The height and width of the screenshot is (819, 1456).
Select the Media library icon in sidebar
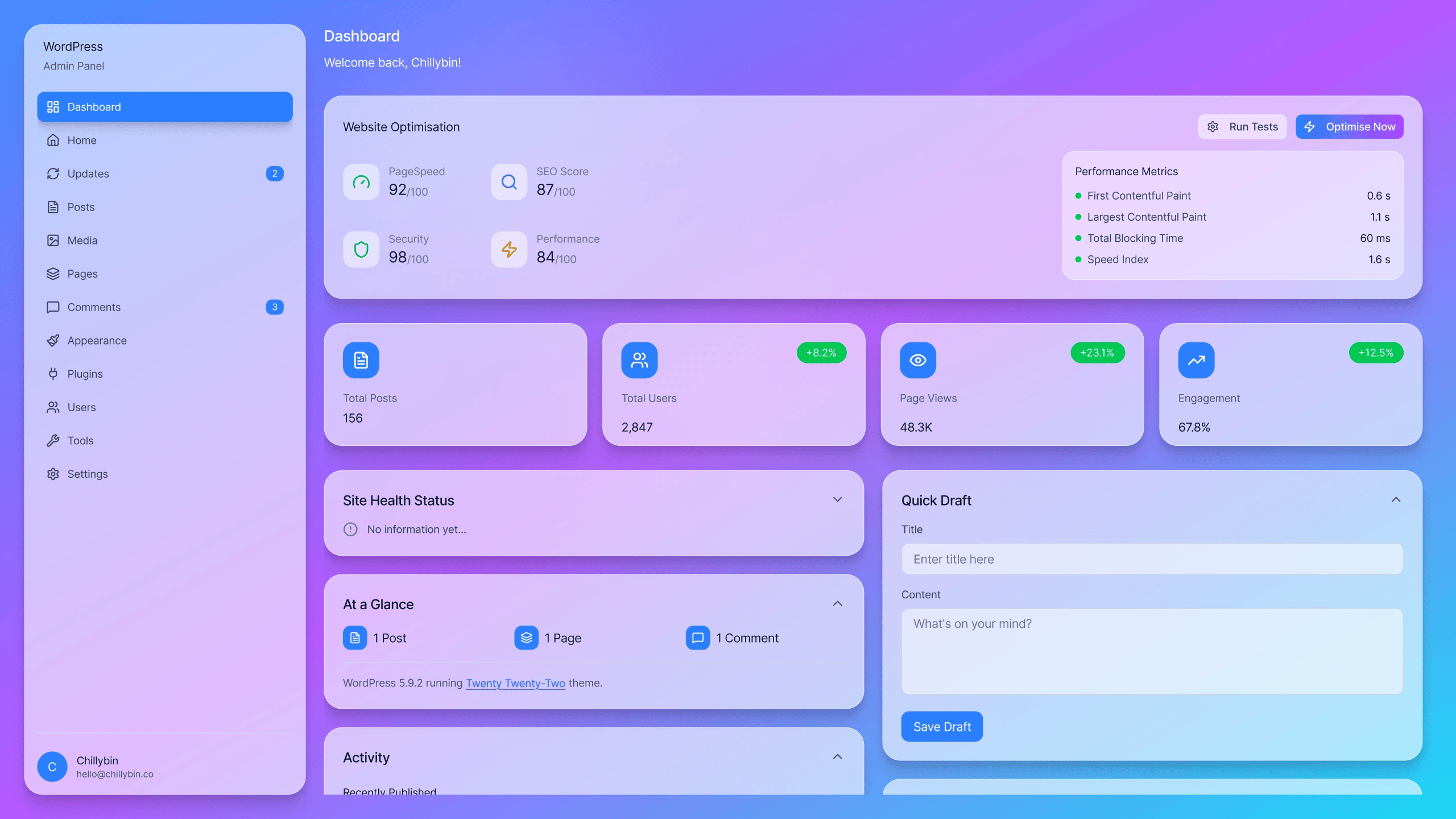(53, 240)
